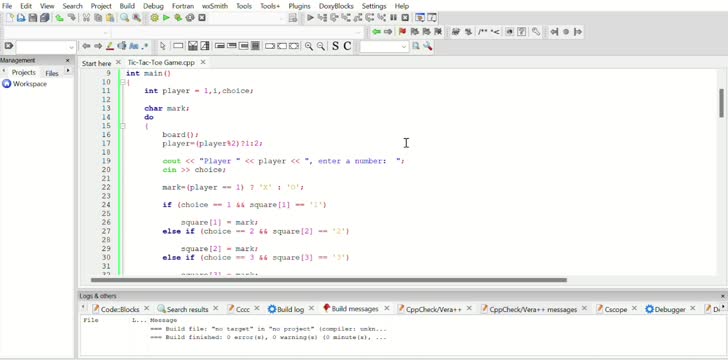This screenshot has width=728, height=360.
Task: Click the Pause debugger button
Action: pos(393,18)
